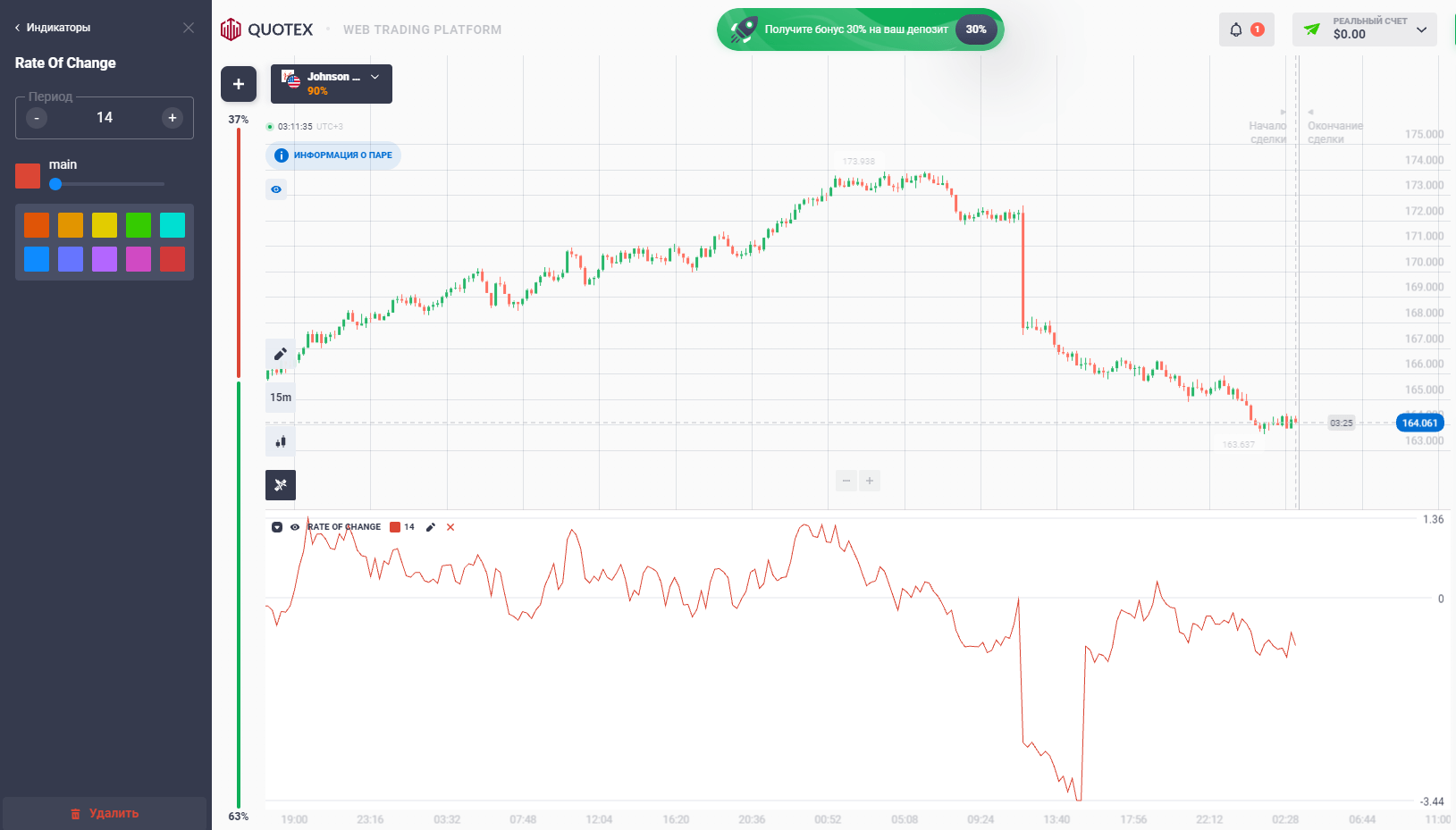The width and height of the screenshot is (1456, 830).
Task: Open the 15m timeframe selector
Action: tap(281, 398)
